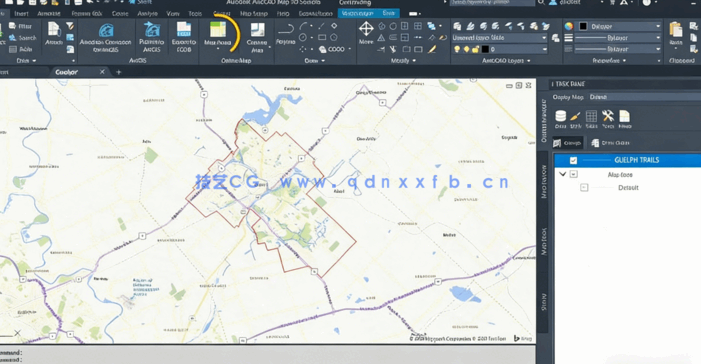Open the Insert ribbon tab

21,13
